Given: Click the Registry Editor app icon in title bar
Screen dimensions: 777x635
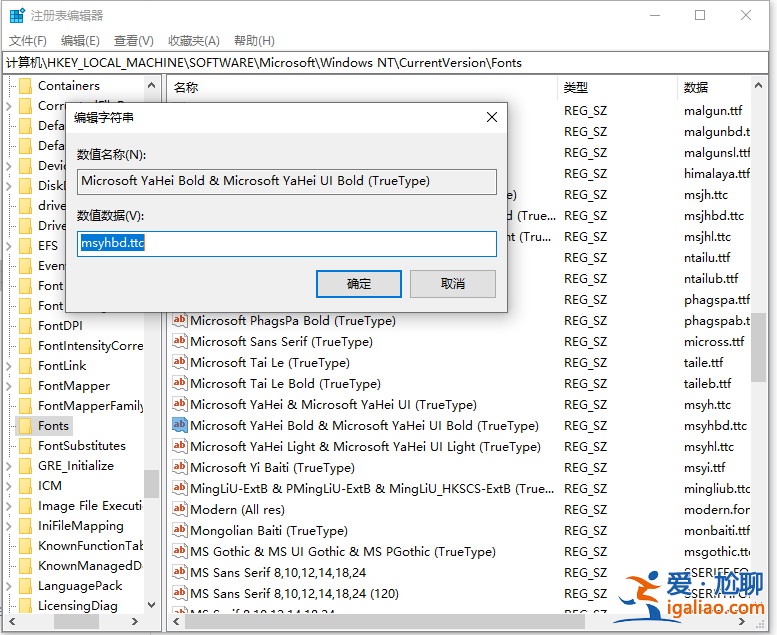Looking at the screenshot, I should (x=17, y=15).
